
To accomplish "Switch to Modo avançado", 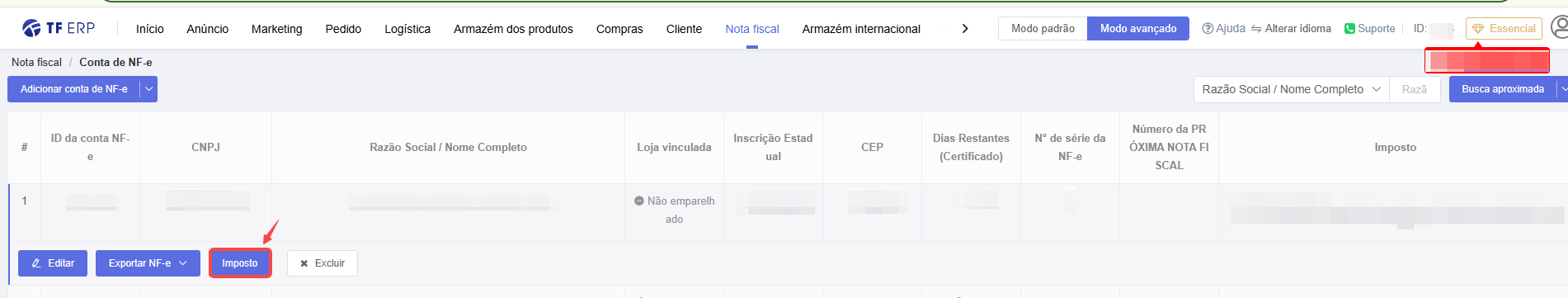I will point(1138,28).
